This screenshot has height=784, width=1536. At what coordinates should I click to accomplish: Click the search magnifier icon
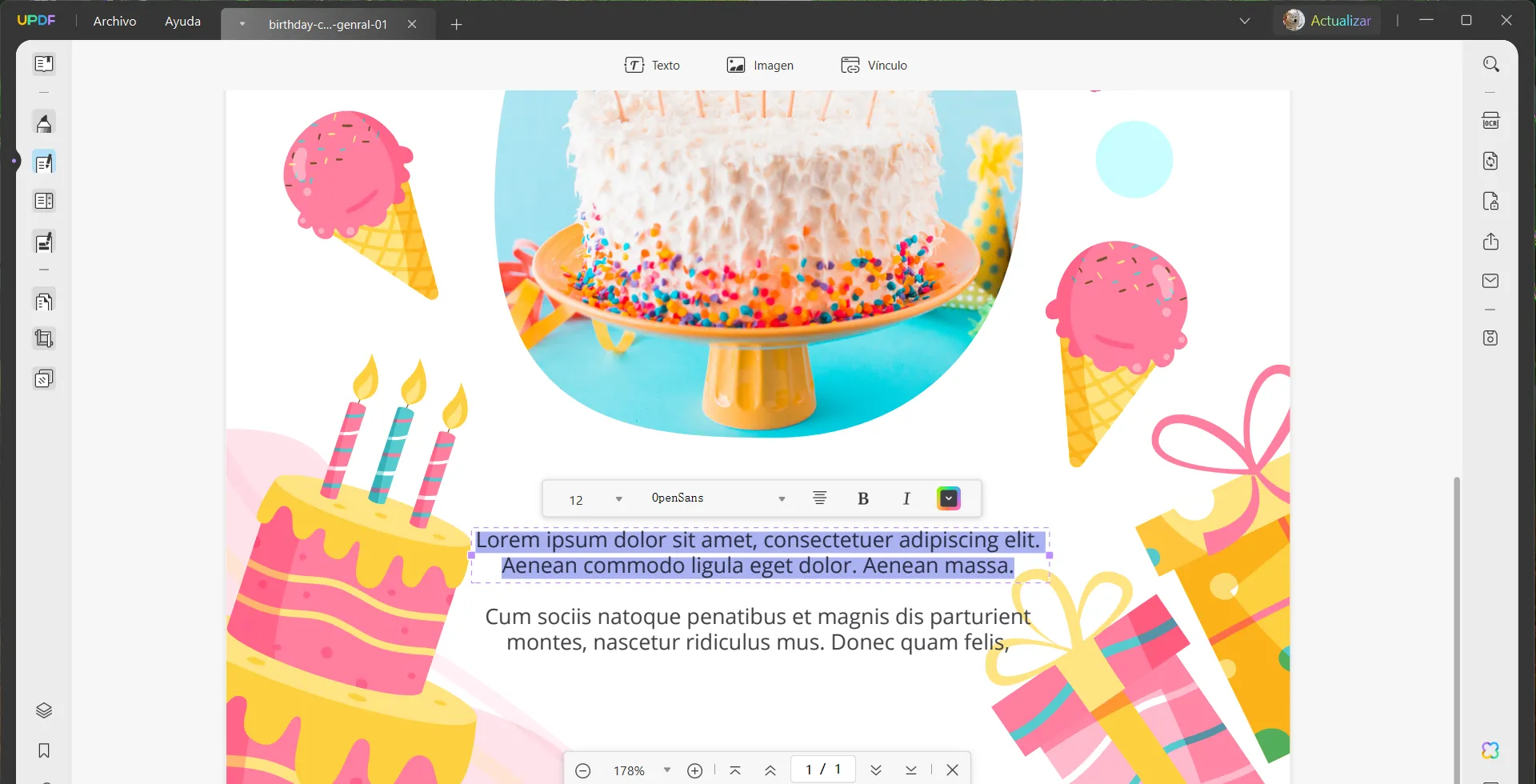[x=1490, y=64]
